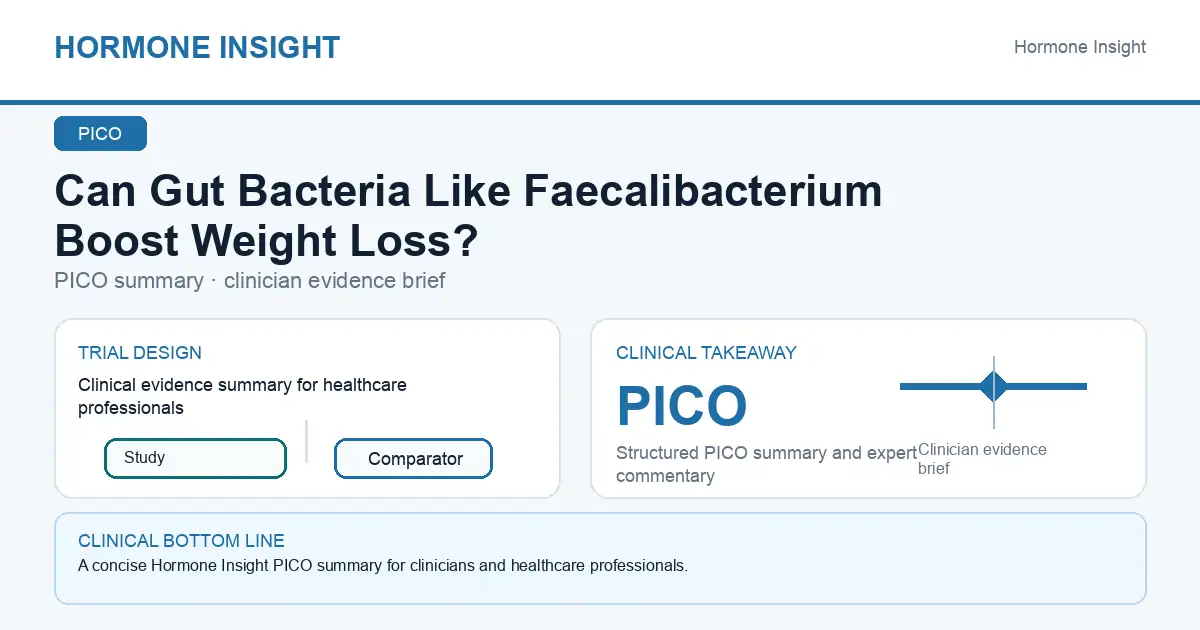1200x630 pixels.
Task: Select the CLINICAL TAKEAWAY heading
Action: (x=706, y=353)
